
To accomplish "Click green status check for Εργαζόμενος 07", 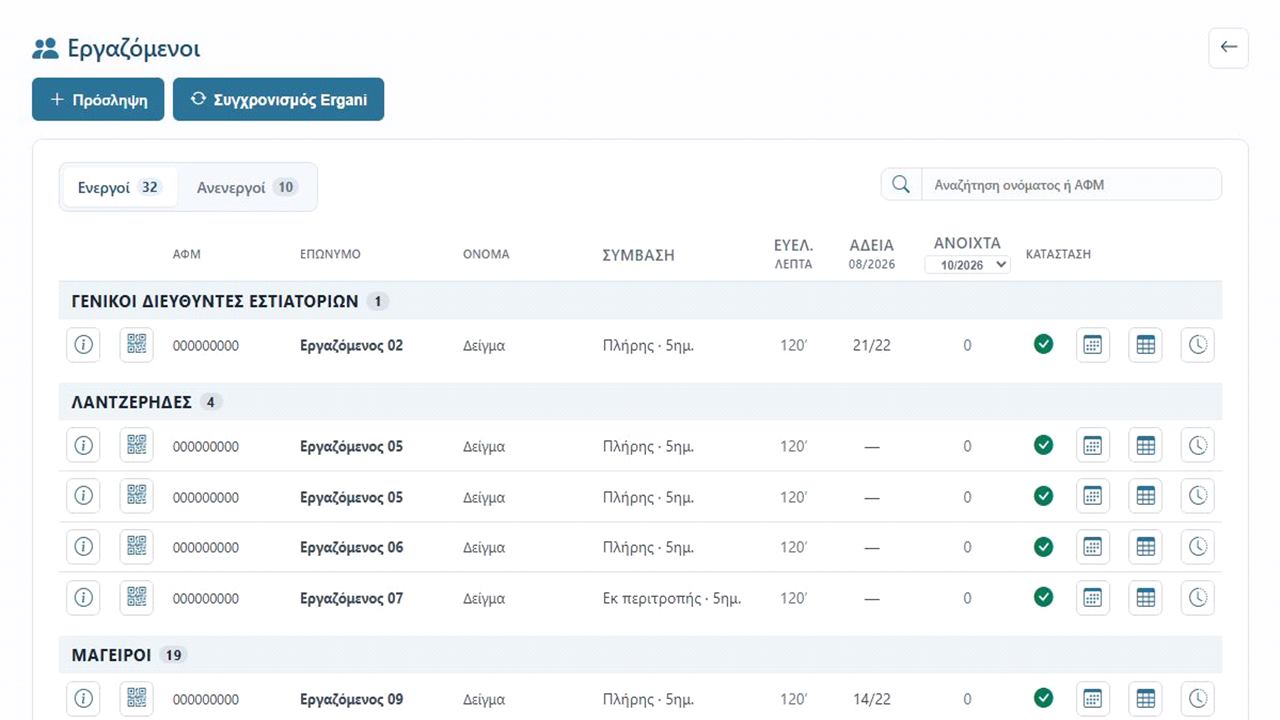I will (1044, 598).
